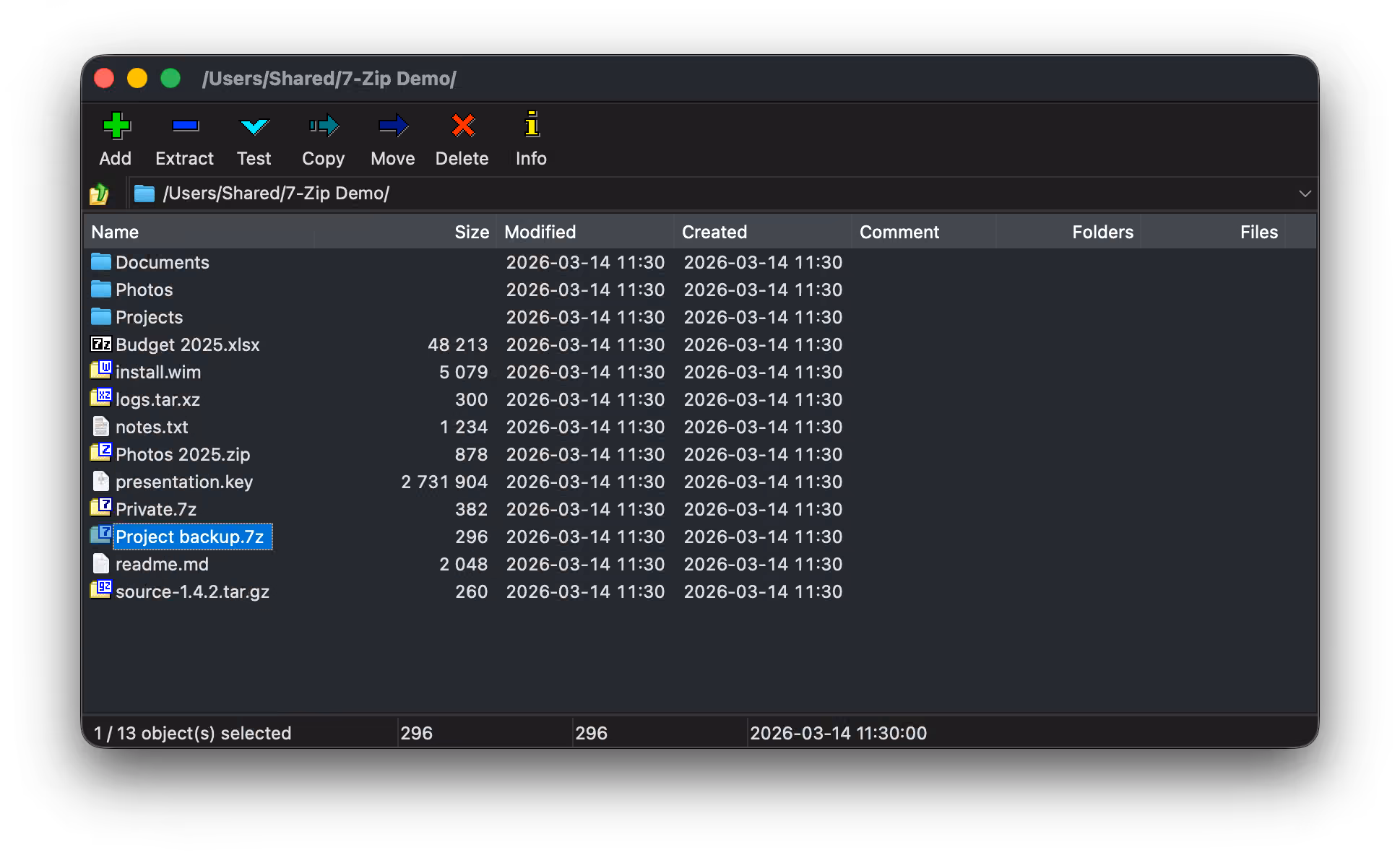1400x855 pixels.
Task: Click the logs.tar.xz archive icon
Action: [101, 398]
